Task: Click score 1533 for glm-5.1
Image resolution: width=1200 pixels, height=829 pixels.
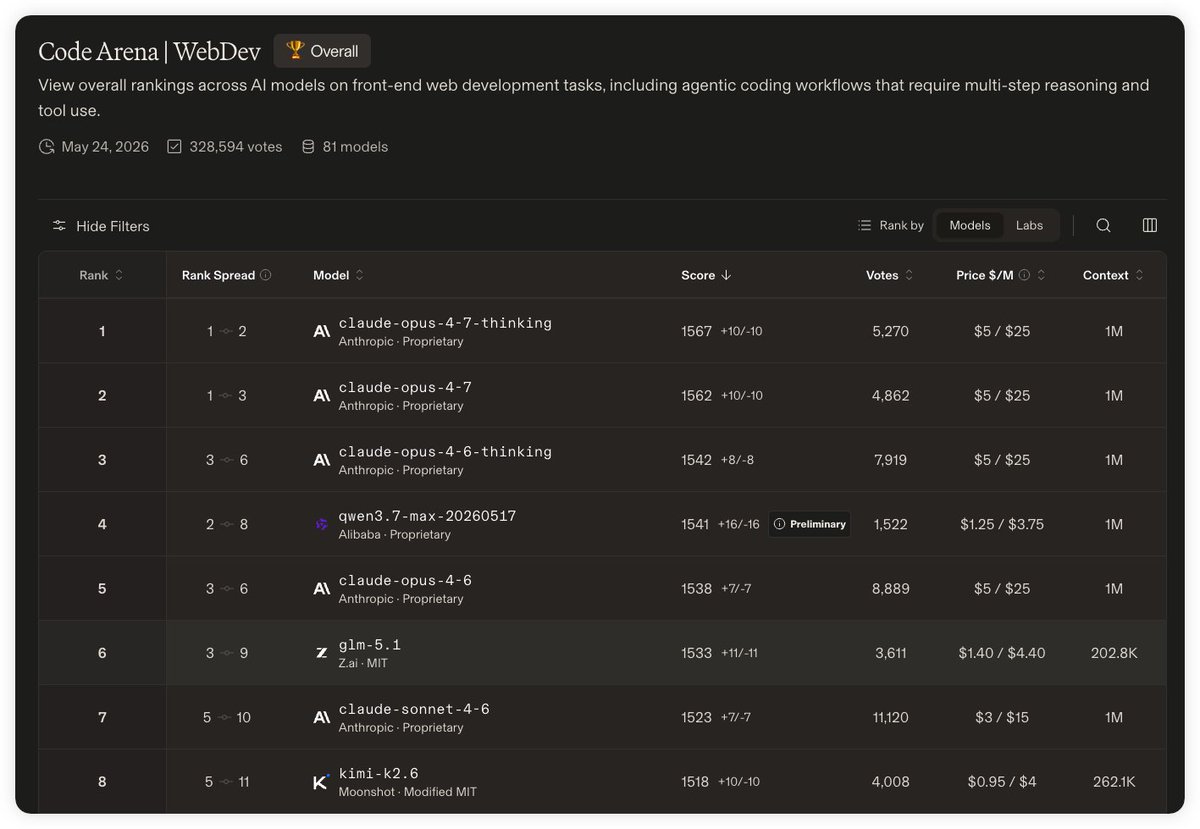Action: [x=696, y=653]
